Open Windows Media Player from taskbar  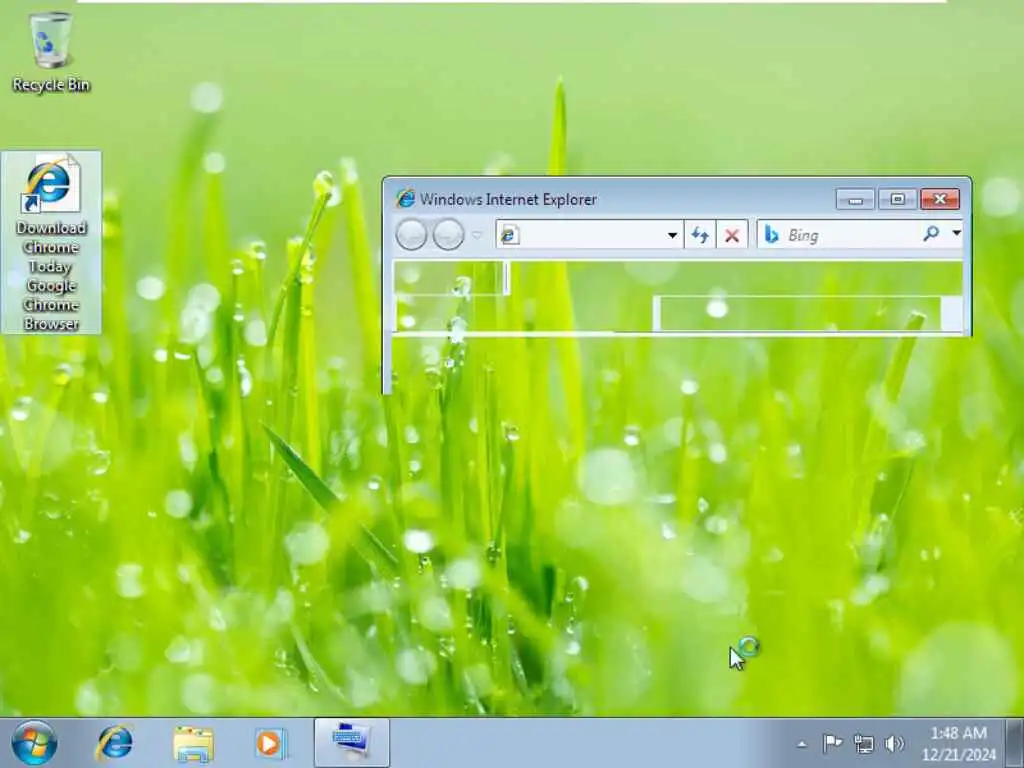(x=270, y=743)
